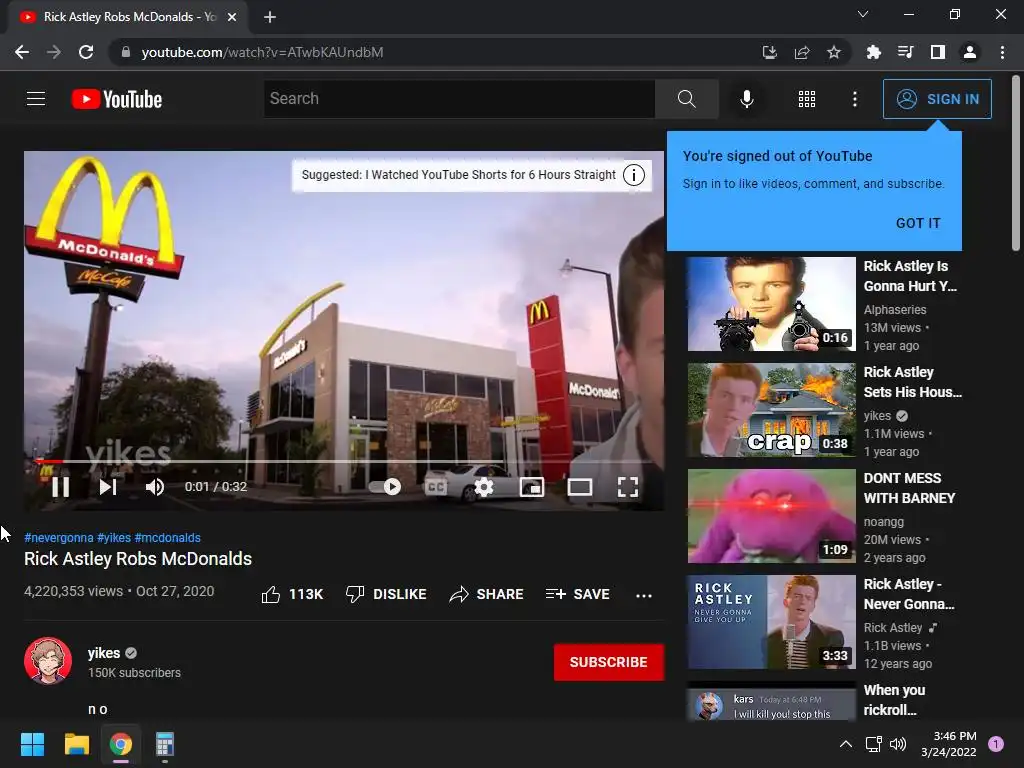Open the yikes channel avatar
1024x768 pixels.
click(x=48, y=661)
